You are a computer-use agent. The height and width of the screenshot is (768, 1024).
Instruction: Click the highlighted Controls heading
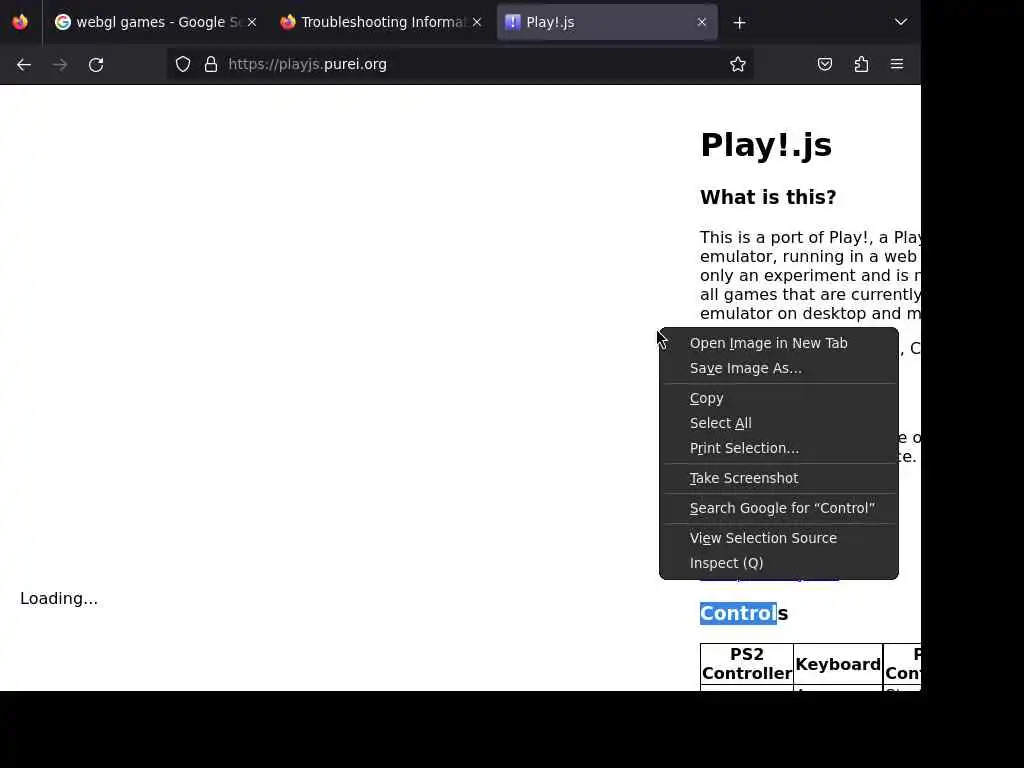pos(744,613)
